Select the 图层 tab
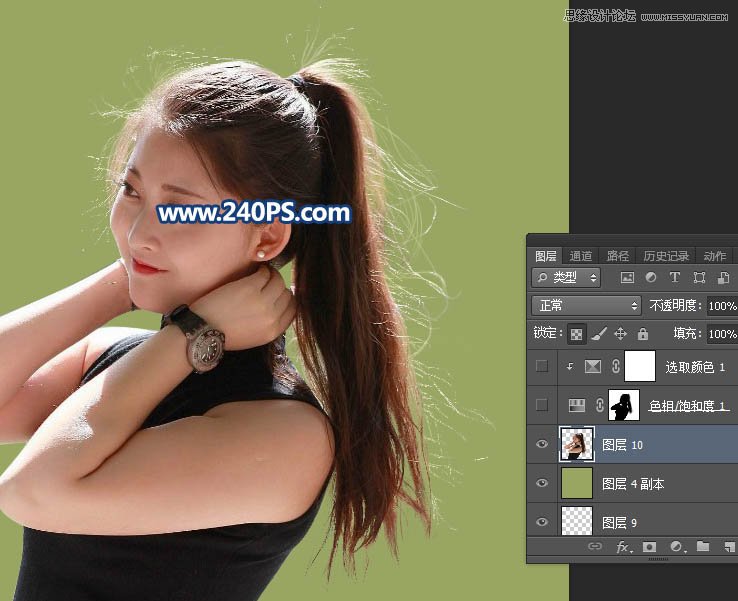 coord(545,256)
